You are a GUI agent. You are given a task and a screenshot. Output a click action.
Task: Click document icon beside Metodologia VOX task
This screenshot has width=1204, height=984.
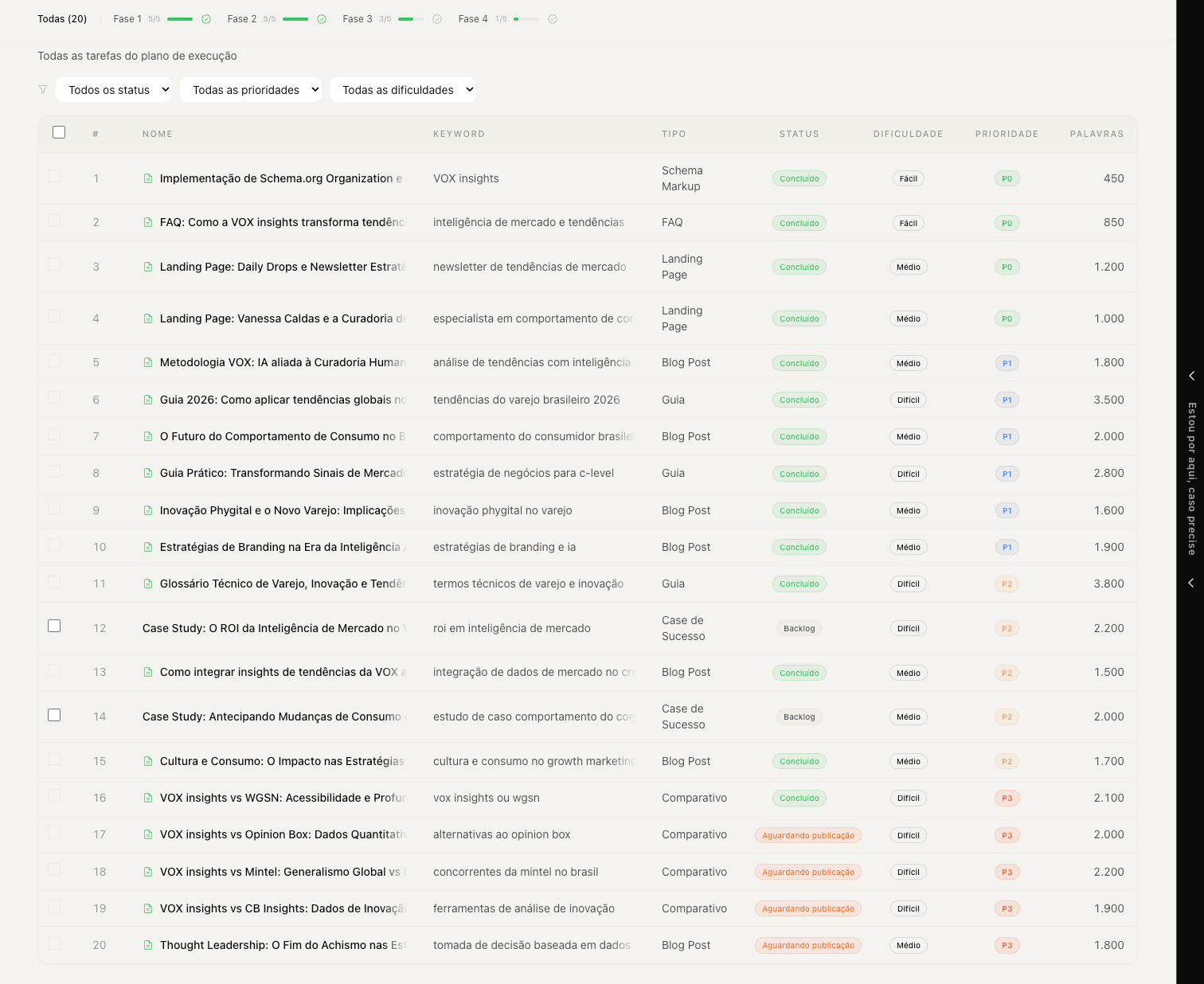tap(148, 363)
